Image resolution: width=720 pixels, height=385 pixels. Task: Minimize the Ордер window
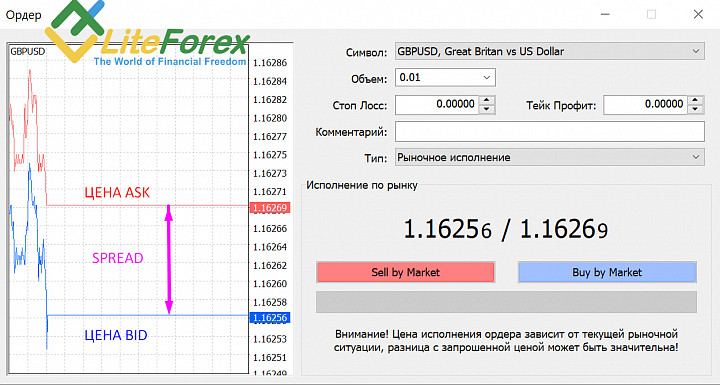pyautogui.click(x=605, y=15)
